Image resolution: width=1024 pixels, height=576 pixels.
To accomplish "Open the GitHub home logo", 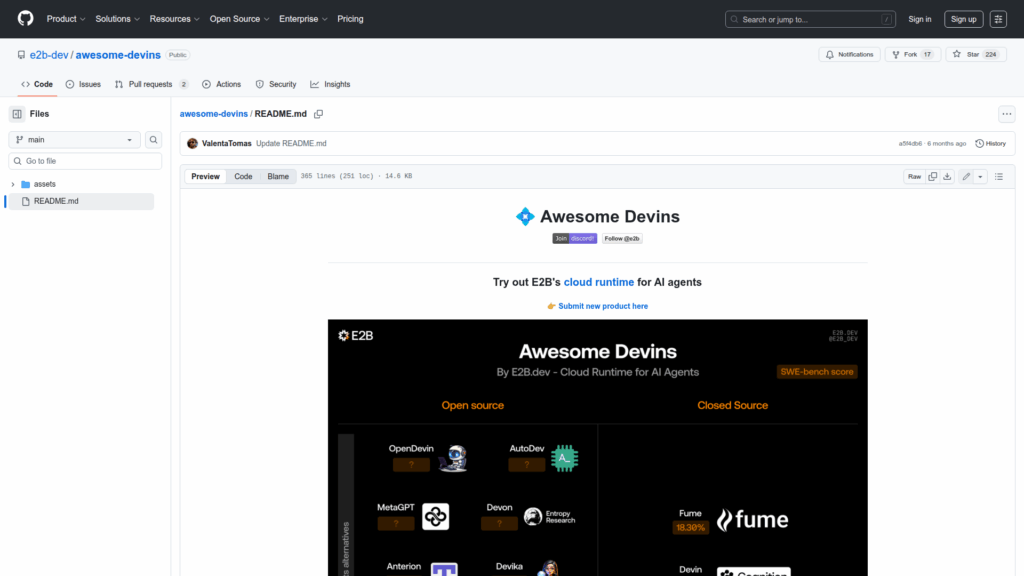I will click(25, 18).
